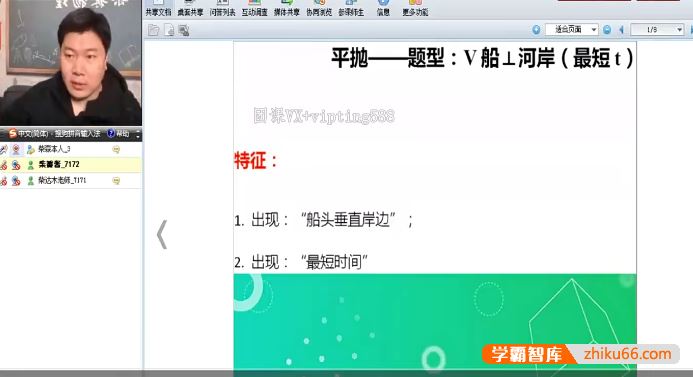Click the open document folder icon

tap(153, 30)
